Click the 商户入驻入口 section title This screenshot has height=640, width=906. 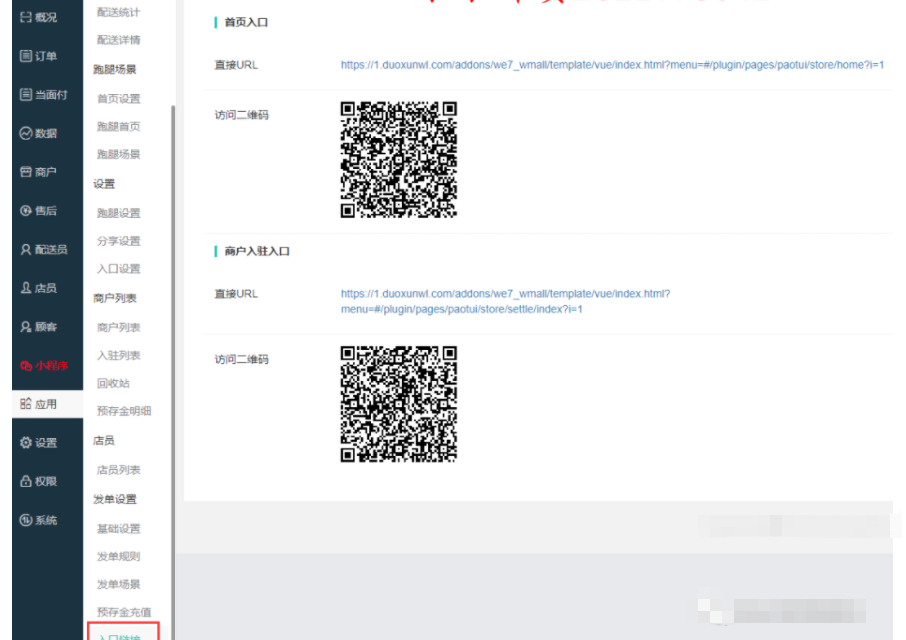point(257,251)
